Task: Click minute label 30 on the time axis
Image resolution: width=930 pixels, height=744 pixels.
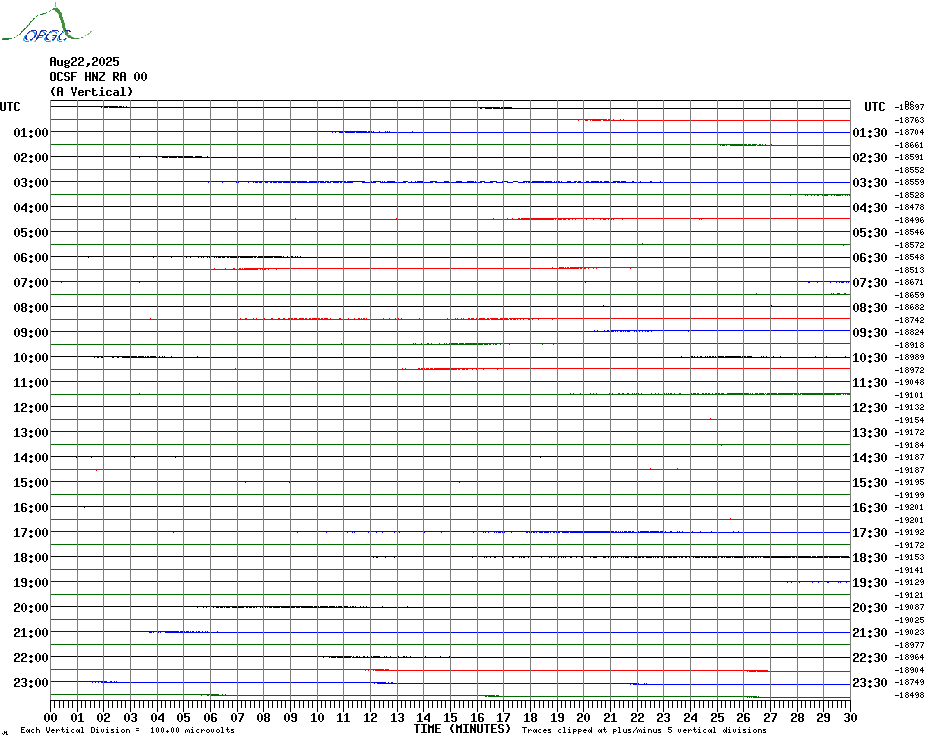Action: coord(851,718)
